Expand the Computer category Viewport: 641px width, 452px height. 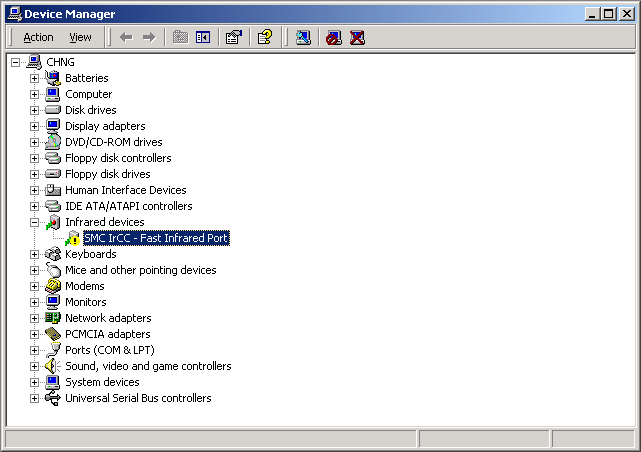[34, 94]
